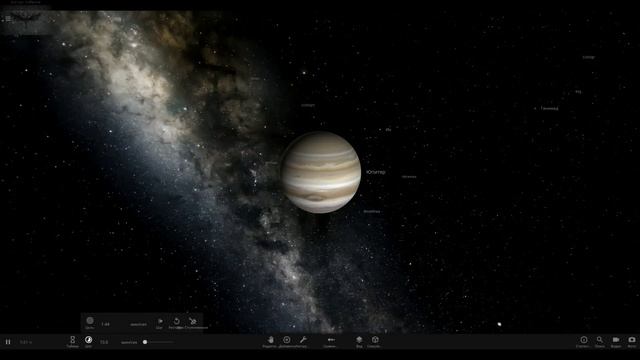Screen dimensions: 640x360
Task: Select the wrench tool
Action: (x=303, y=340)
